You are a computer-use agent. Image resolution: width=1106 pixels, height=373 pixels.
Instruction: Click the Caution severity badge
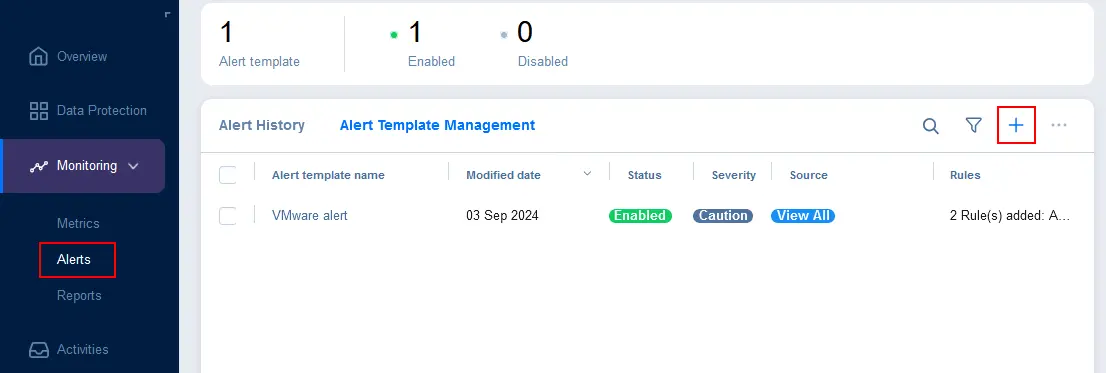pyautogui.click(x=723, y=216)
